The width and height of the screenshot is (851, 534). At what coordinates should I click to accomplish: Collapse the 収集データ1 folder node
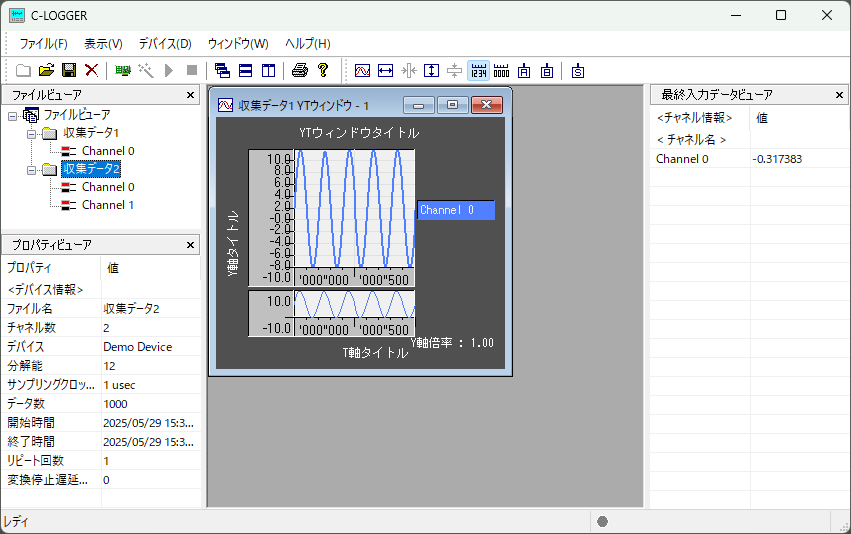30,133
